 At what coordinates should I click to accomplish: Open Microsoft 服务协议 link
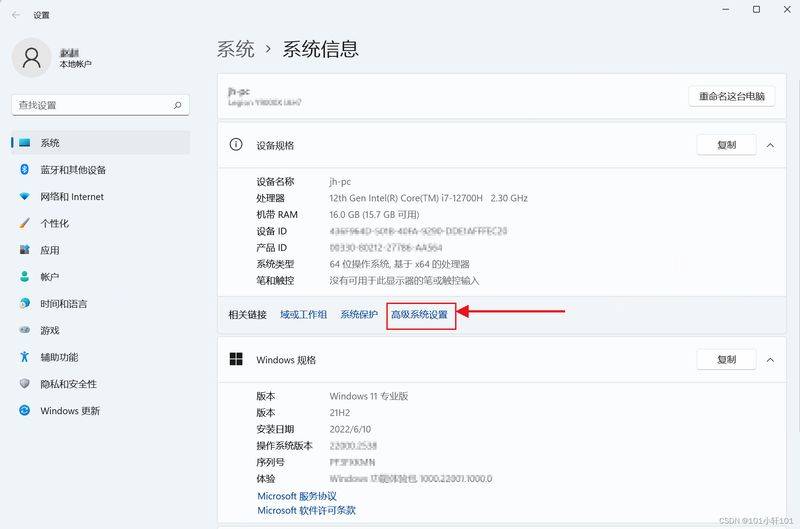point(297,496)
